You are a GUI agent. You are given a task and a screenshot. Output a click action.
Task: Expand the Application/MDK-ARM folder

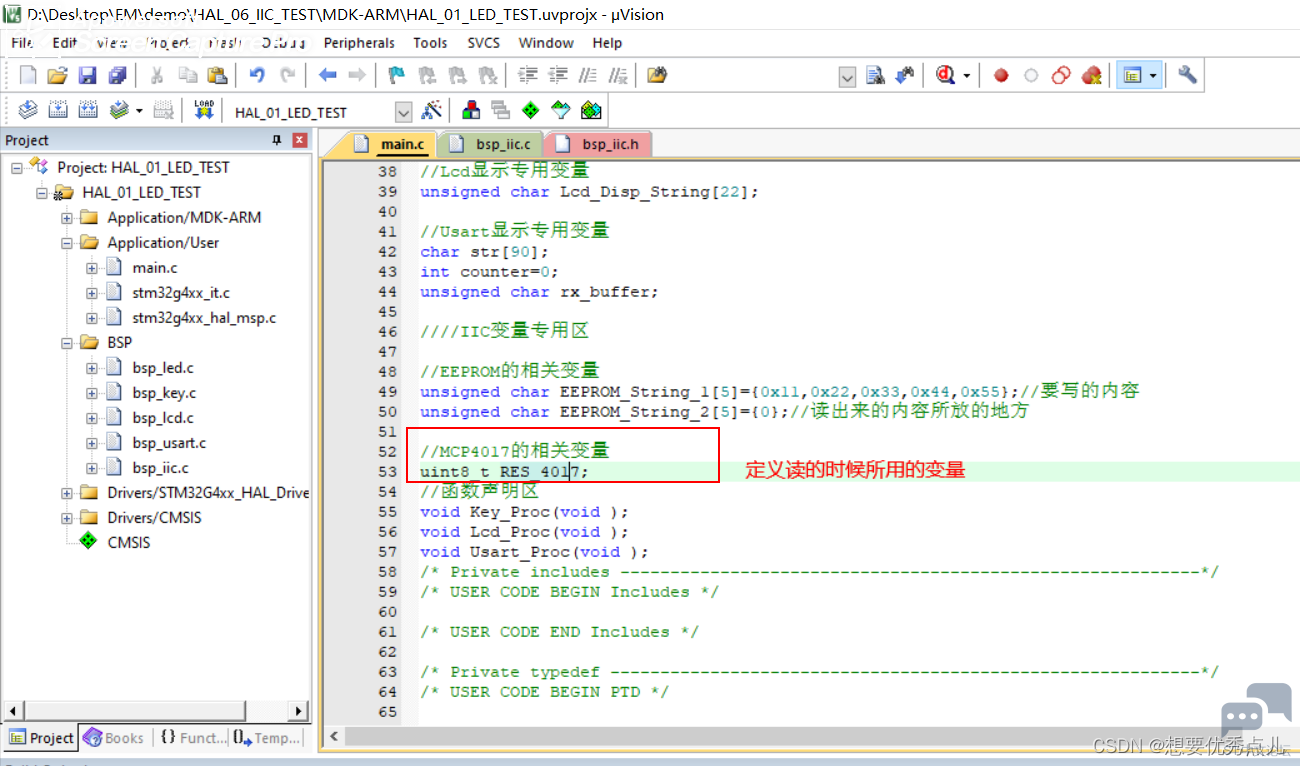(x=66, y=218)
